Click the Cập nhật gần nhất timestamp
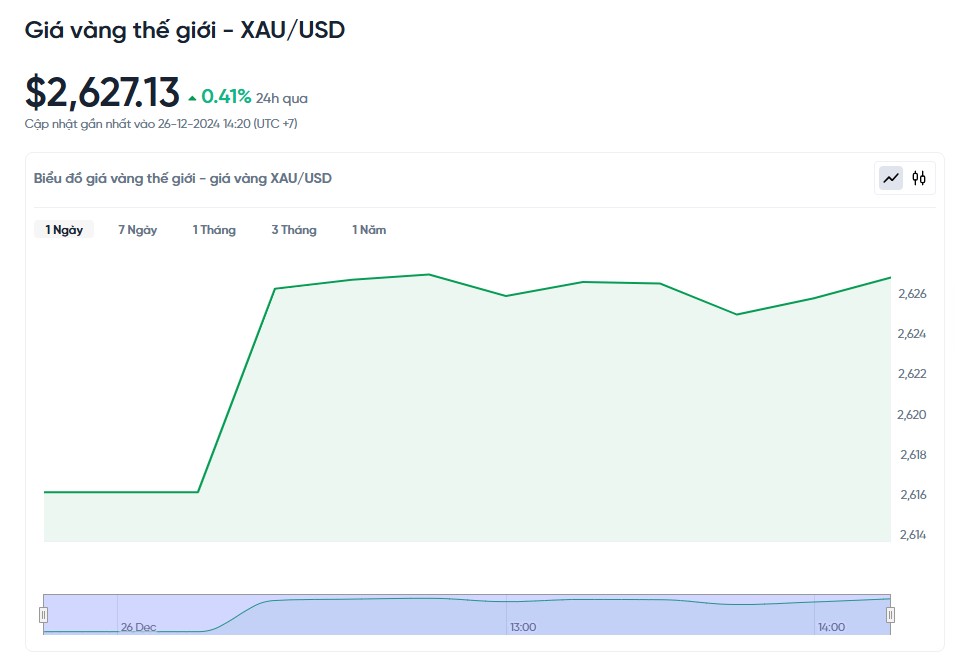 (161, 124)
